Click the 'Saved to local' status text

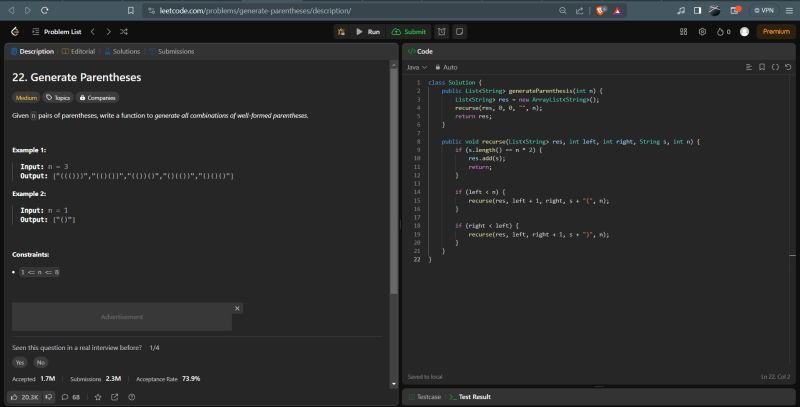[x=425, y=377]
